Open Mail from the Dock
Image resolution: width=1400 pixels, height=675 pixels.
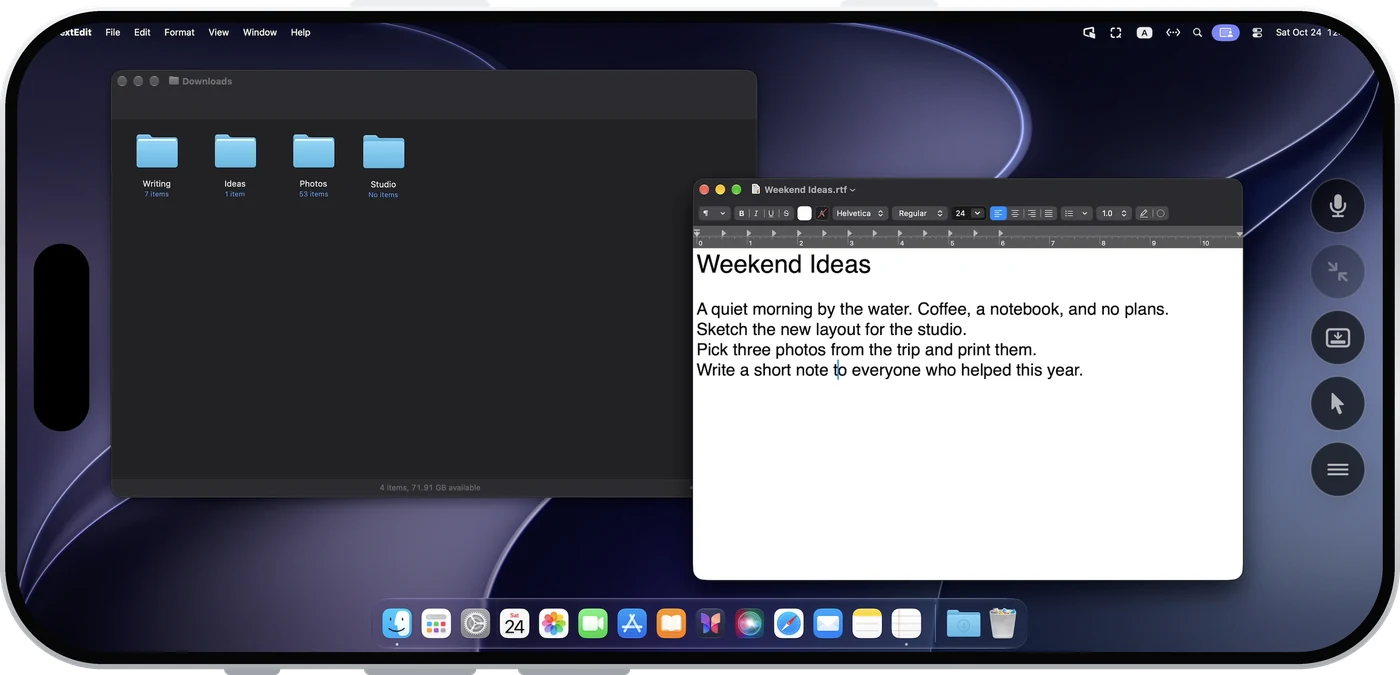[828, 624]
